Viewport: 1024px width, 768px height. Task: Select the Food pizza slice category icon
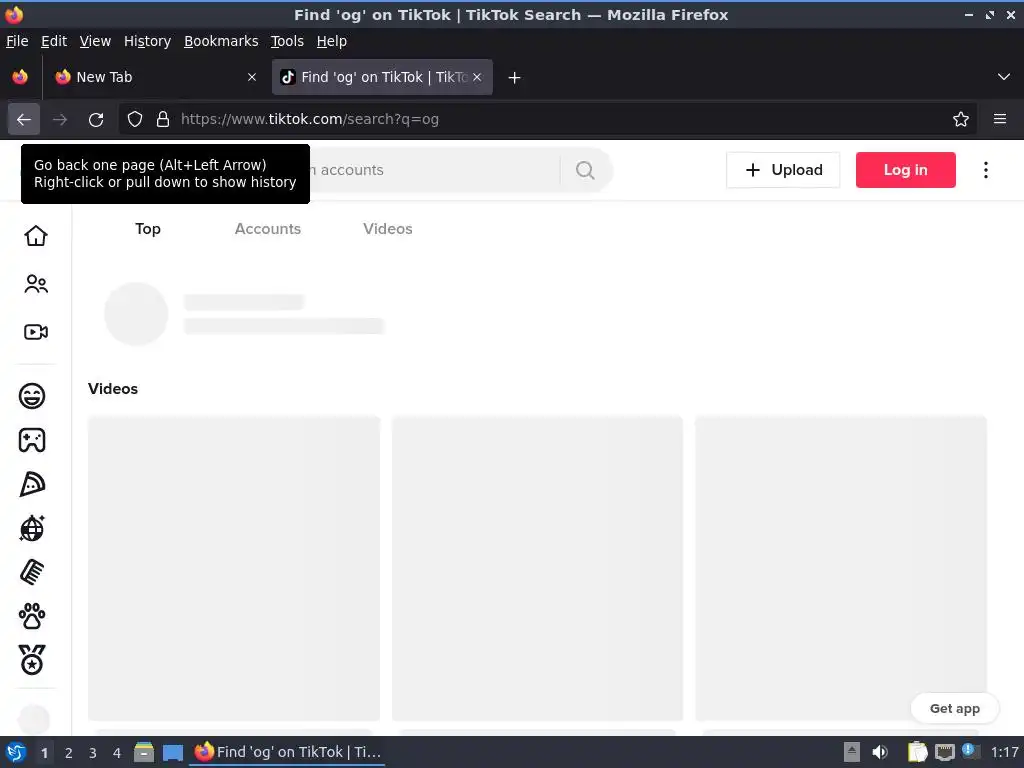(x=32, y=484)
